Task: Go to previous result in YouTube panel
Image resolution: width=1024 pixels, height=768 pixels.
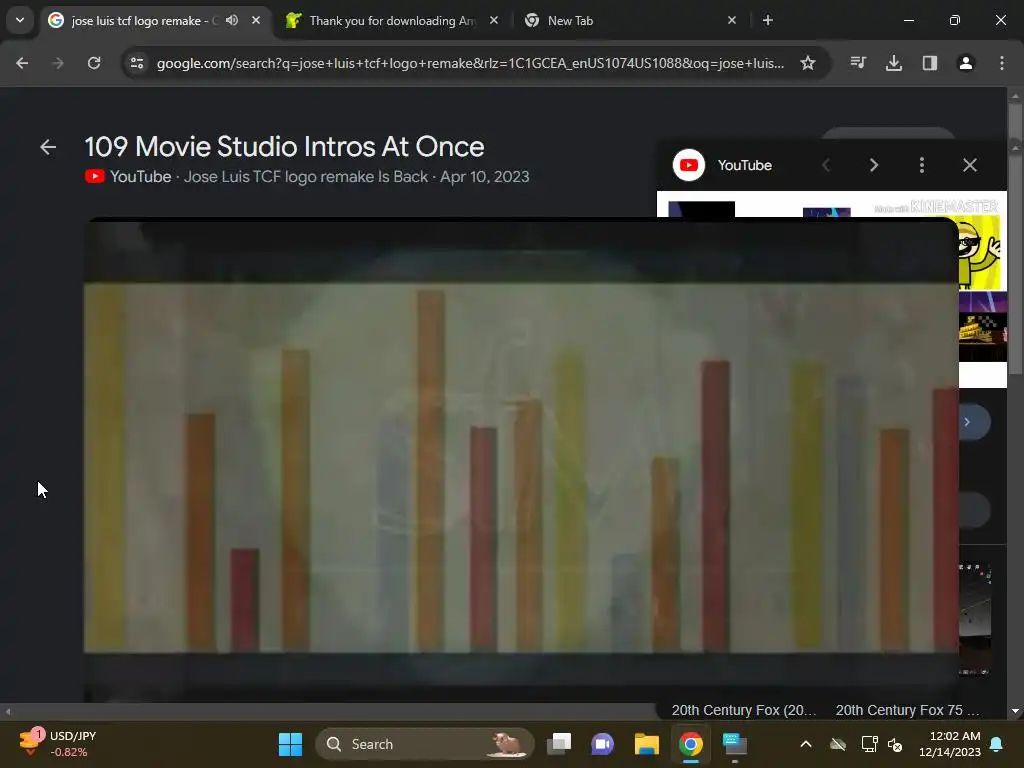Action: (826, 165)
